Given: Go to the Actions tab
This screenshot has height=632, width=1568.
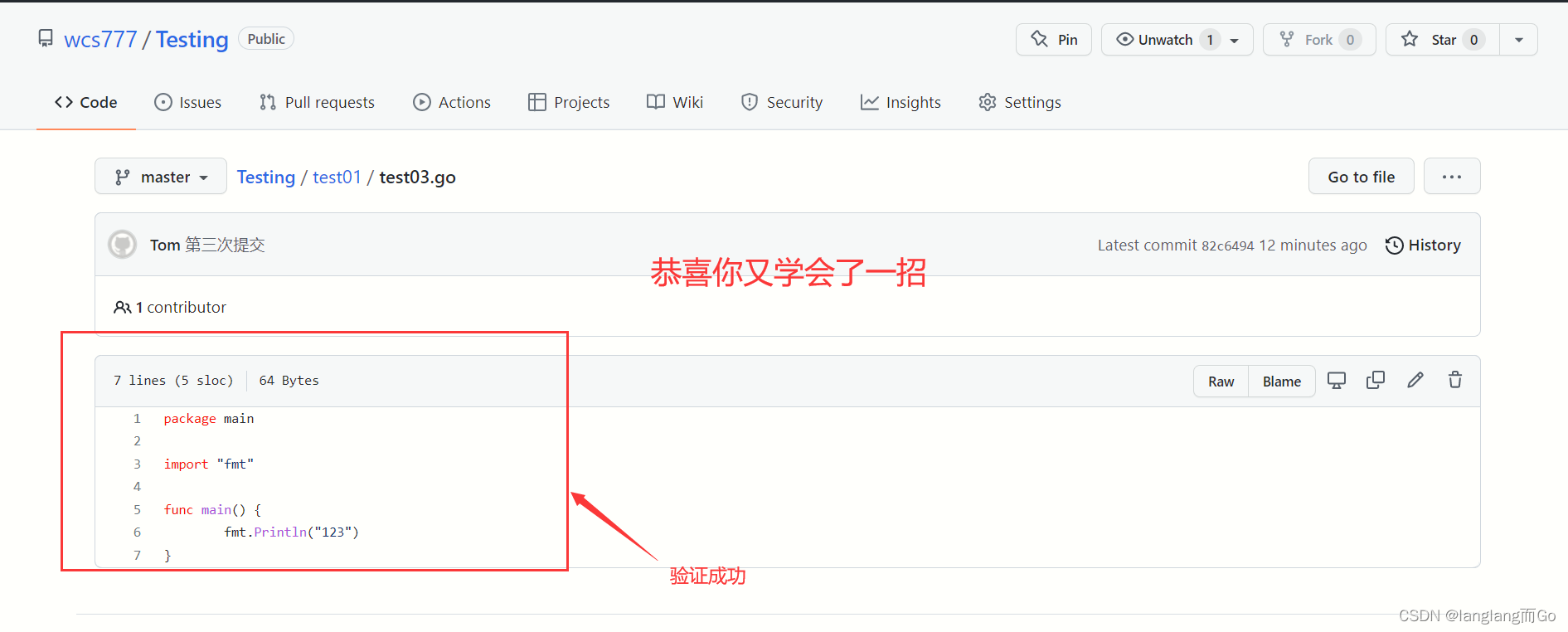Looking at the screenshot, I should coord(452,102).
